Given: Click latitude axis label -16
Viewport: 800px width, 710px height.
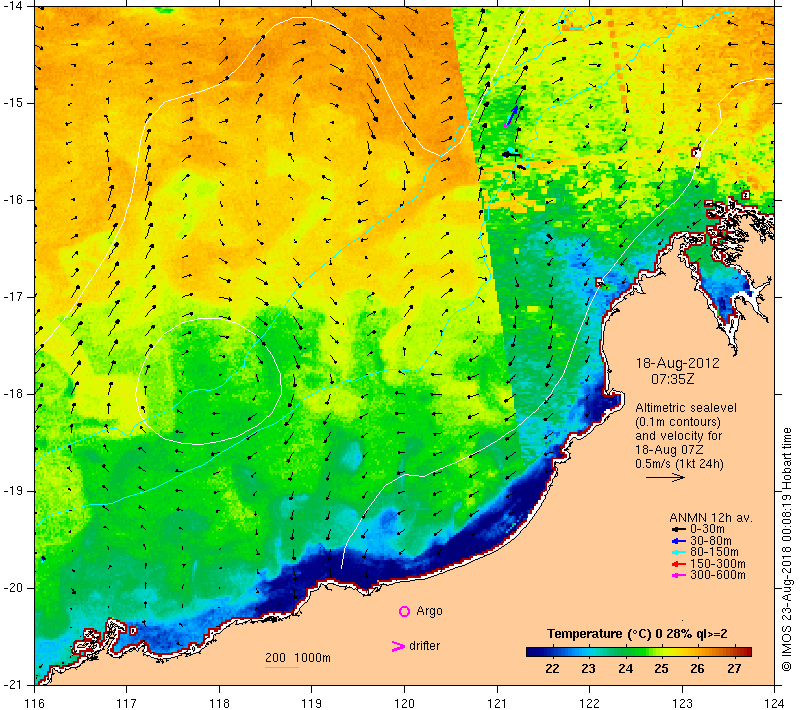Looking at the screenshot, I should (12, 199).
